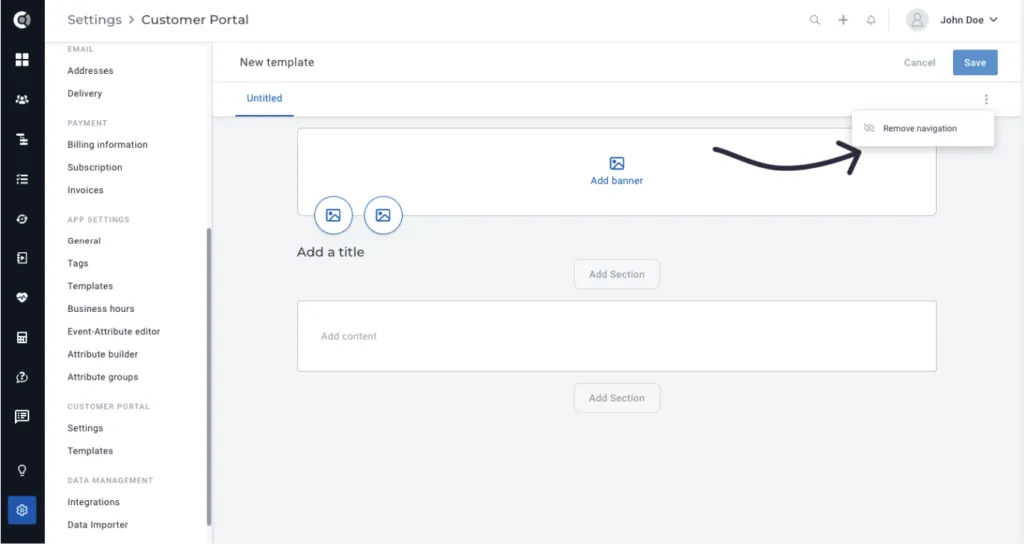Screen dimensions: 1024x544
Task: Open the task list icon
Action: [x=22, y=179]
